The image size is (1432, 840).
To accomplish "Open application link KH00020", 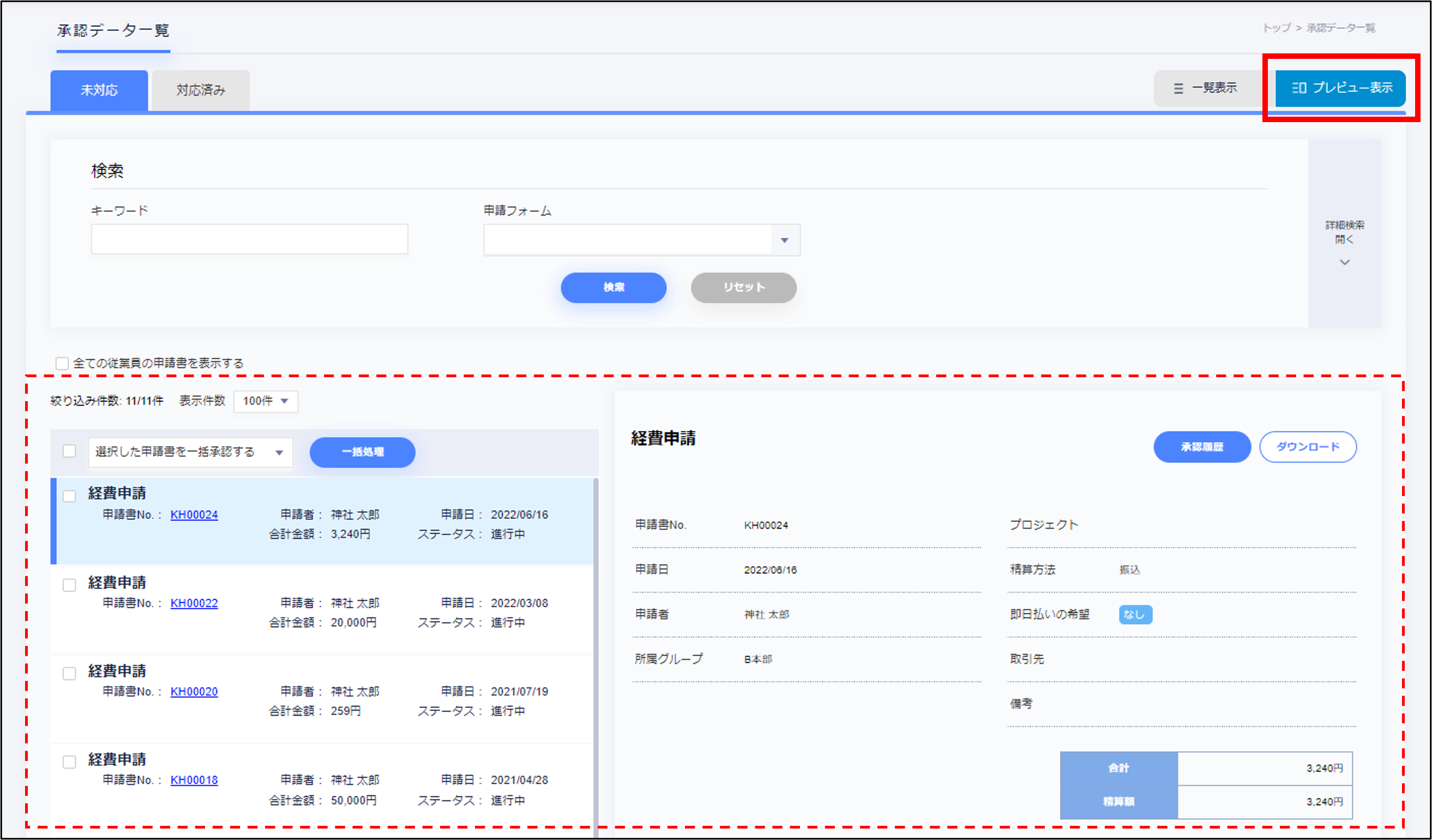I will [194, 692].
